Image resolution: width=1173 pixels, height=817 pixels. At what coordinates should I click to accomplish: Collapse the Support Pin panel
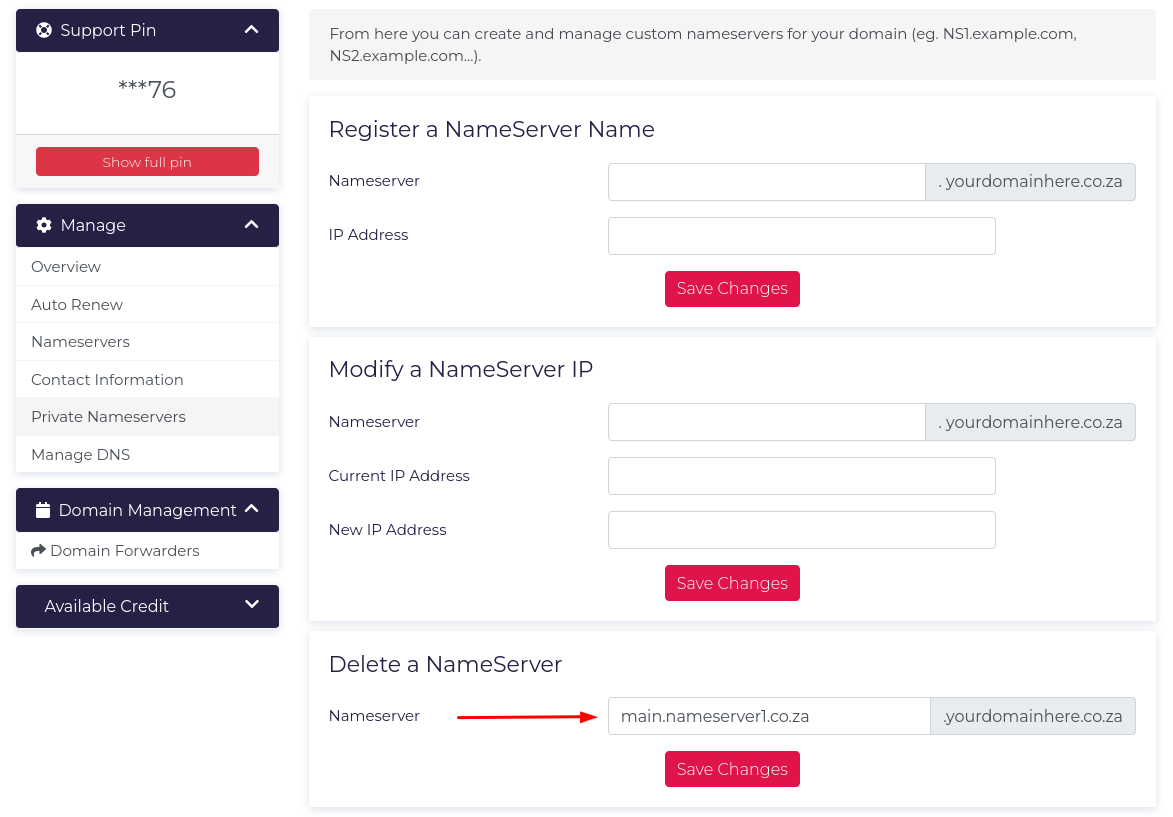click(x=252, y=30)
